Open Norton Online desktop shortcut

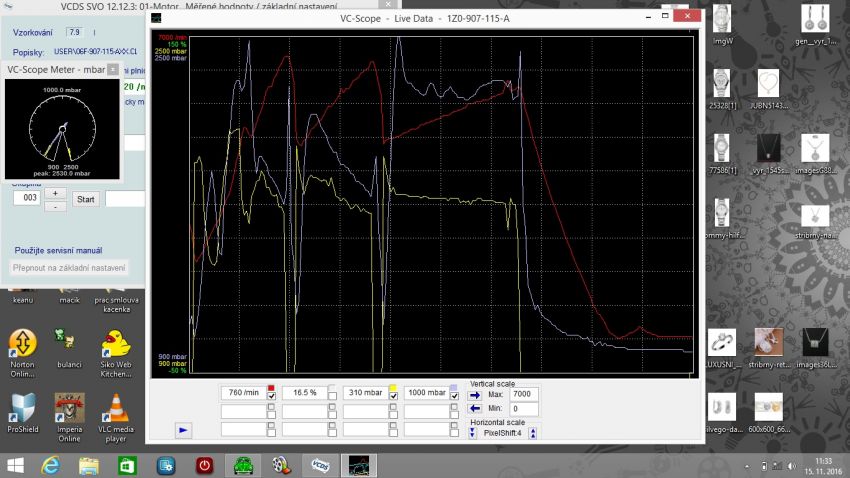click(23, 352)
